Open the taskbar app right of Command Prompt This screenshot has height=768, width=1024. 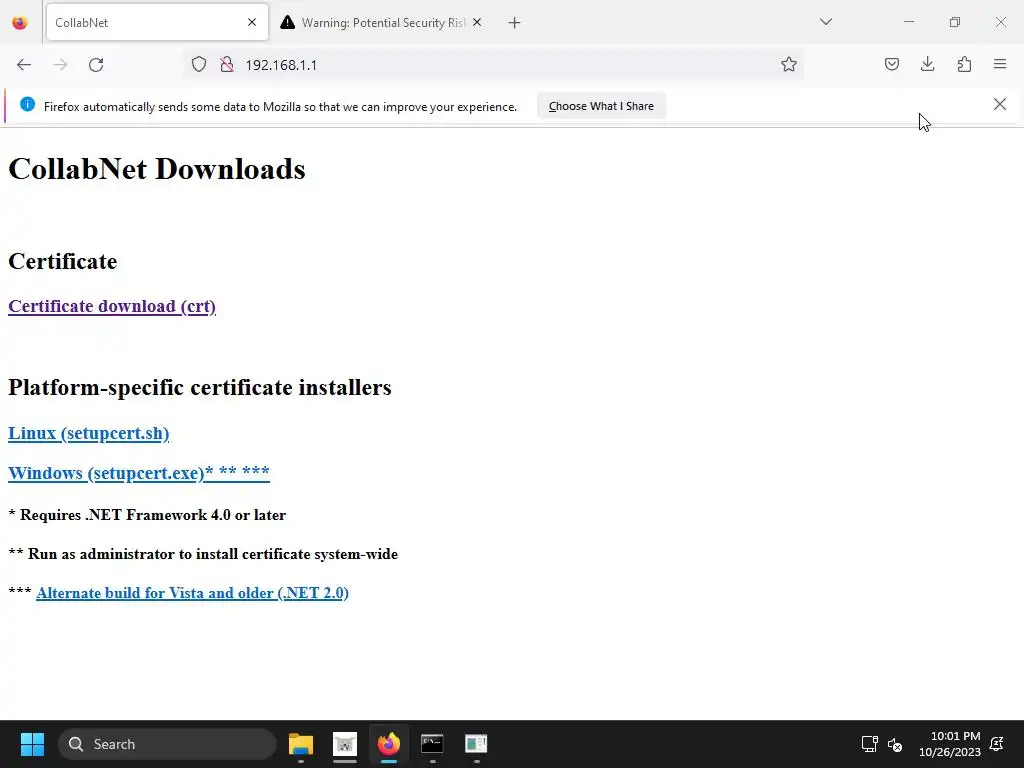(476, 744)
